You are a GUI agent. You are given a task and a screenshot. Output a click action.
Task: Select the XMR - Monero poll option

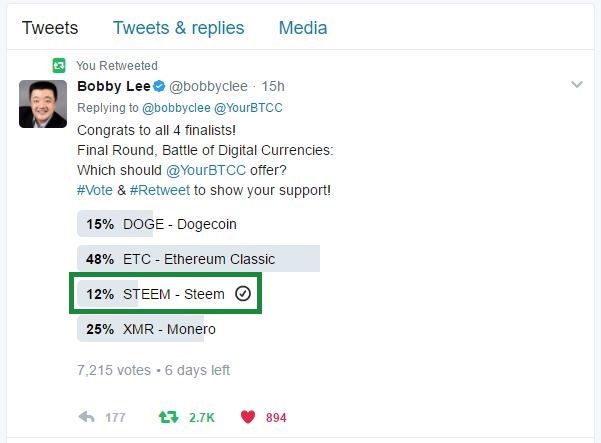168,328
